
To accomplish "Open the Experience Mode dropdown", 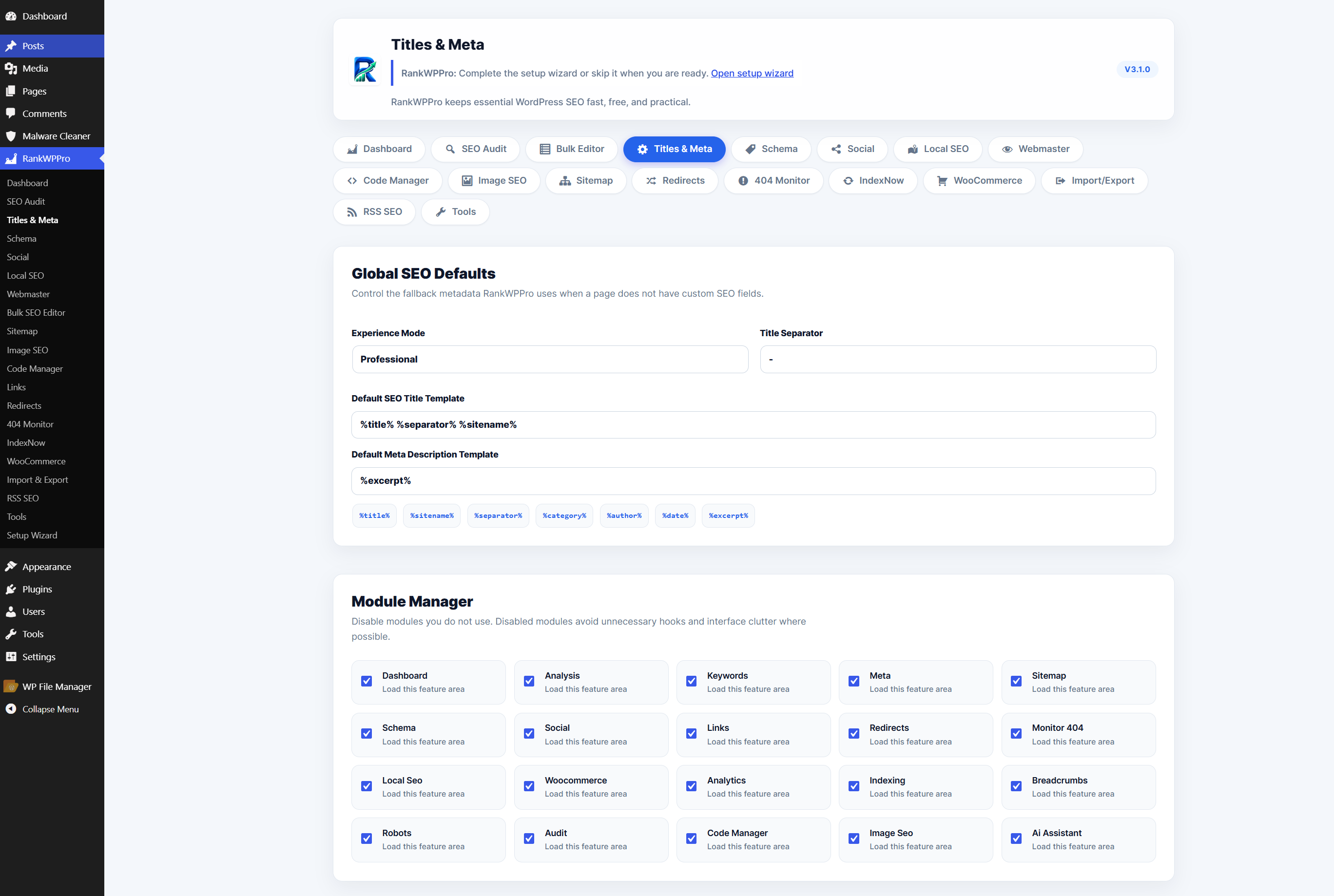I will point(550,359).
